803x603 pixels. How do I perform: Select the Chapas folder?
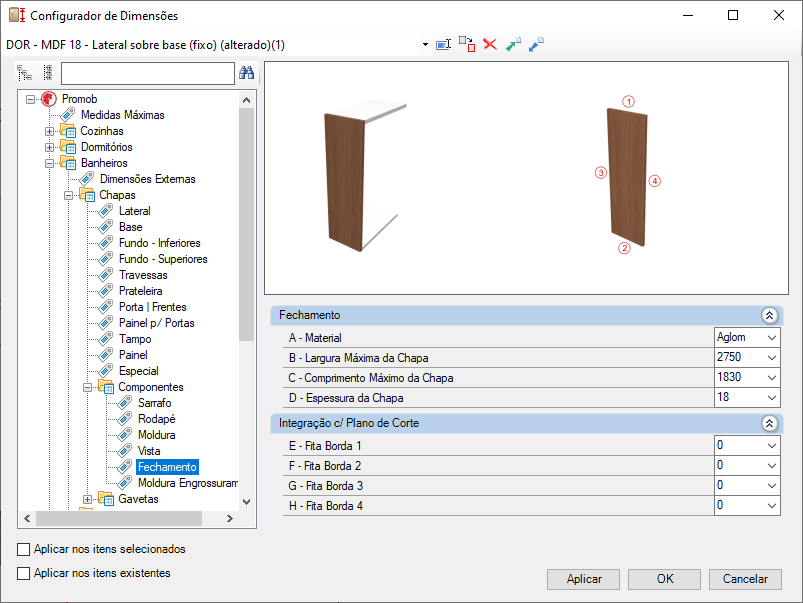(117, 195)
